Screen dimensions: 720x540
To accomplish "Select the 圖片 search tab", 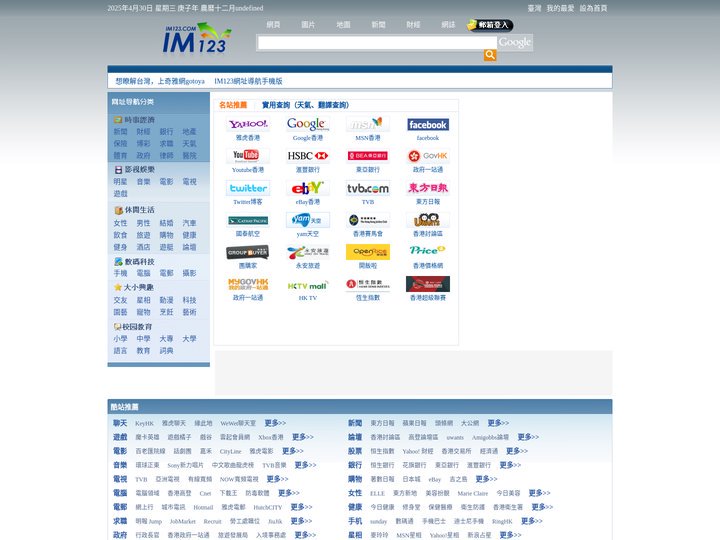I will tap(308, 24).
